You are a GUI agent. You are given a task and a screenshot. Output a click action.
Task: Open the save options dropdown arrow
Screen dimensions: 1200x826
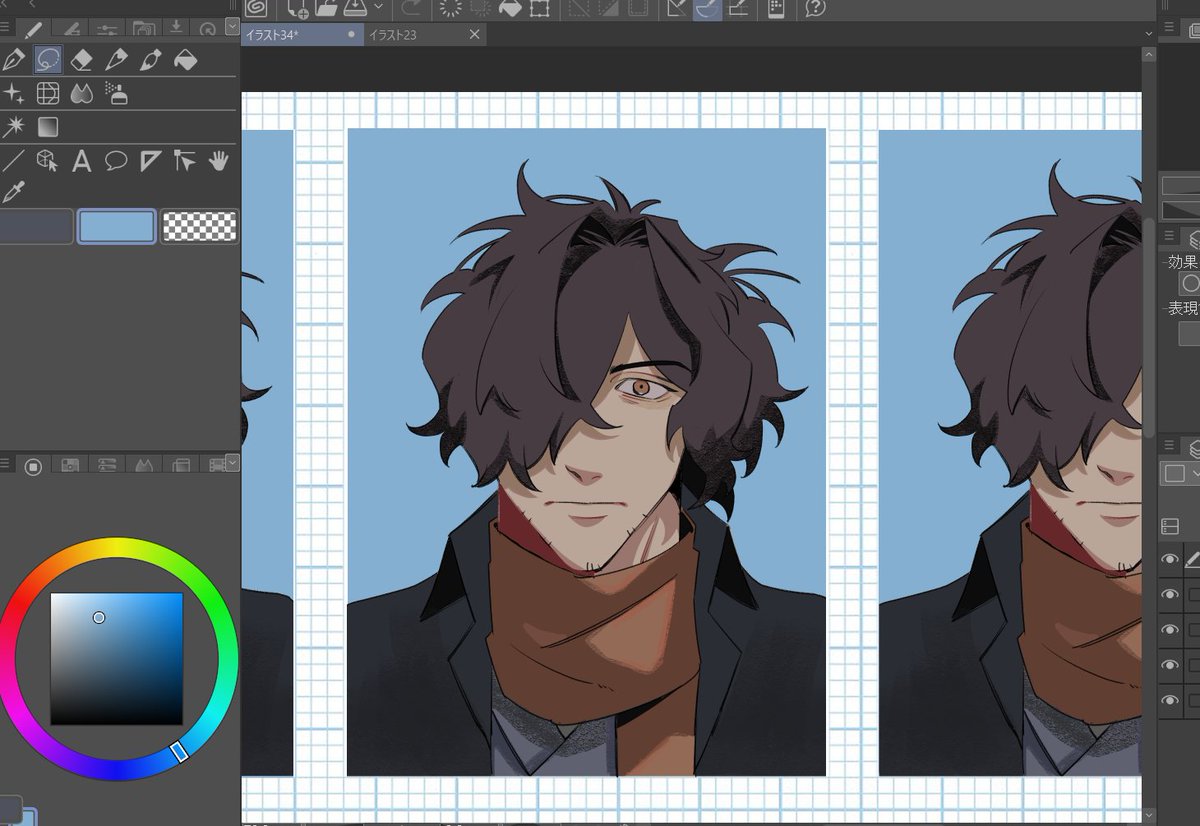(x=378, y=8)
